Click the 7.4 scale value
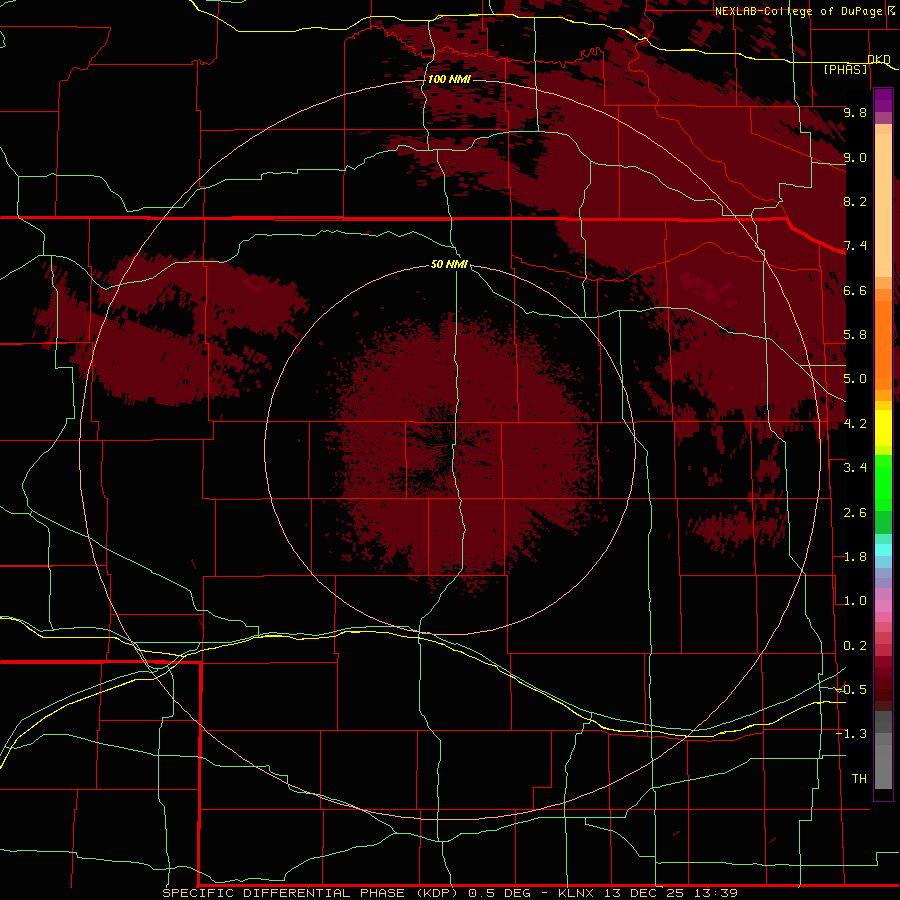The height and width of the screenshot is (900, 900). click(855, 246)
